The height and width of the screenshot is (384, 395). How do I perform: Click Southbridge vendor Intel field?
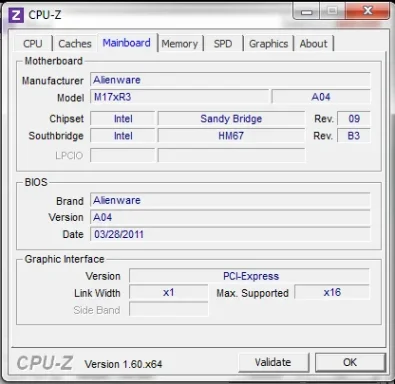[123, 136]
